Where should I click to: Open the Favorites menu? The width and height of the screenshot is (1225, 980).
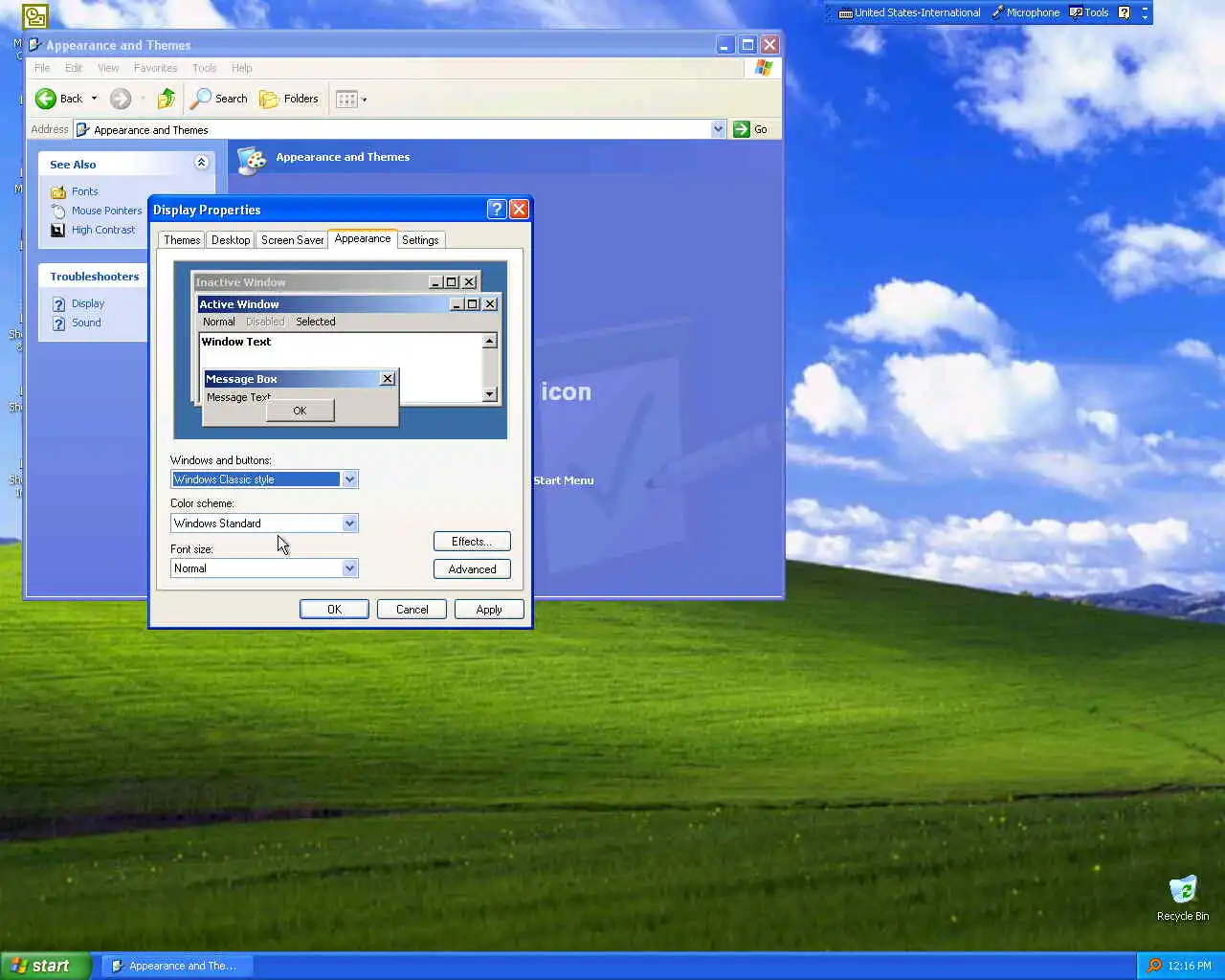tap(155, 68)
